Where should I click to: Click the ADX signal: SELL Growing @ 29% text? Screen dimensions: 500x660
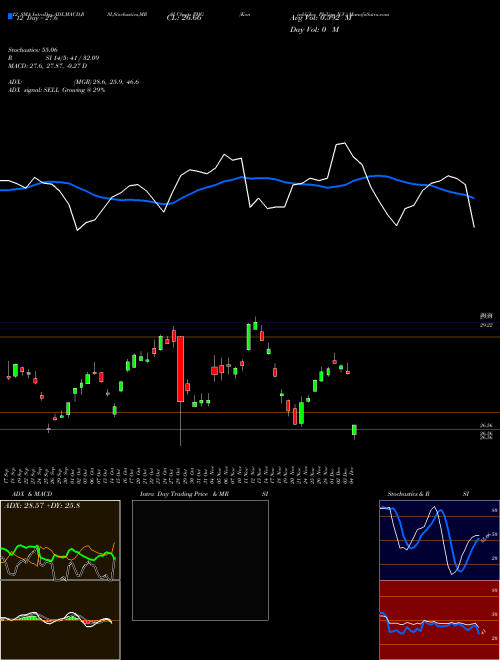point(56,90)
